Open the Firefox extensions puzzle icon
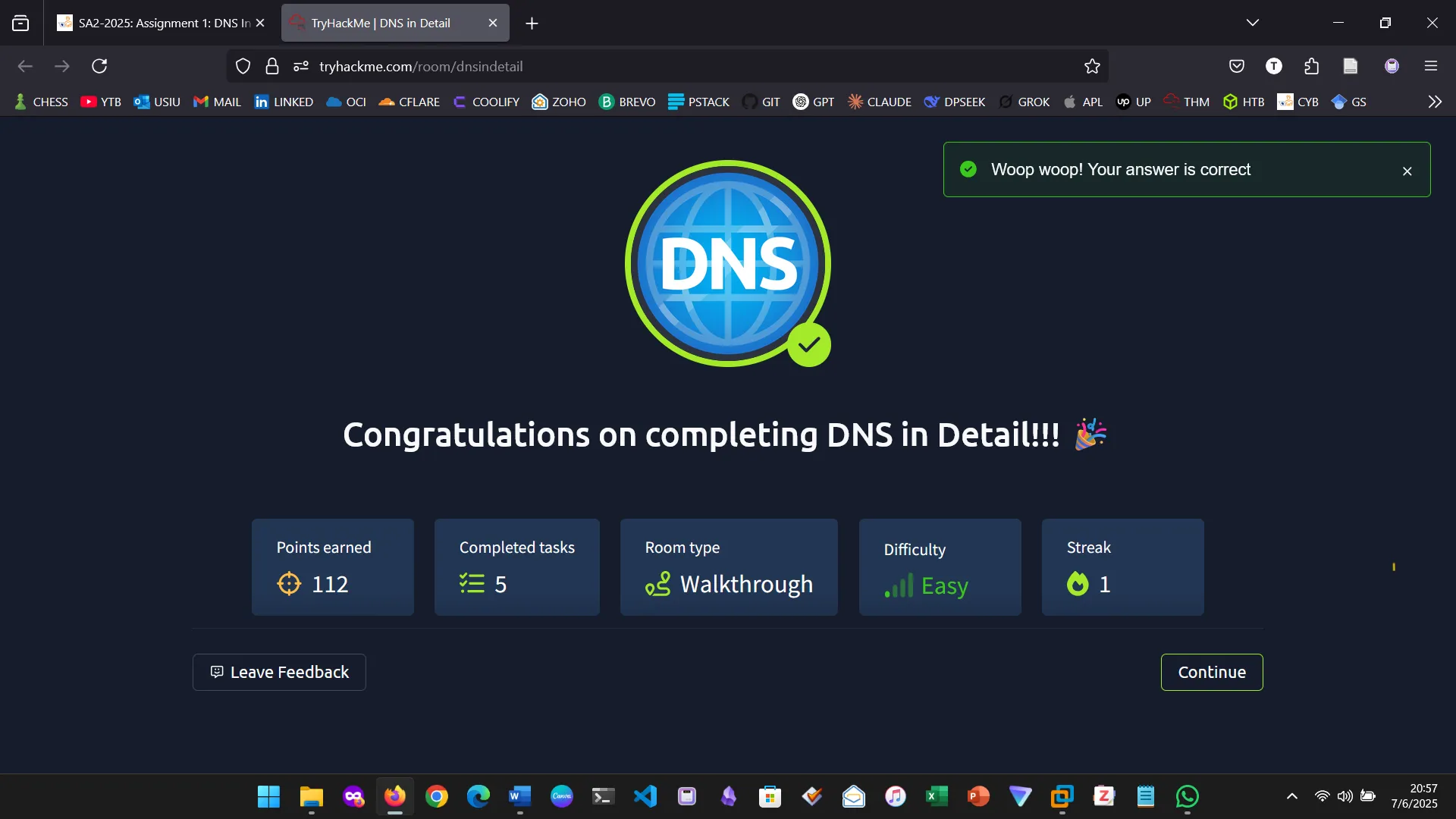1456x819 pixels. pyautogui.click(x=1311, y=66)
